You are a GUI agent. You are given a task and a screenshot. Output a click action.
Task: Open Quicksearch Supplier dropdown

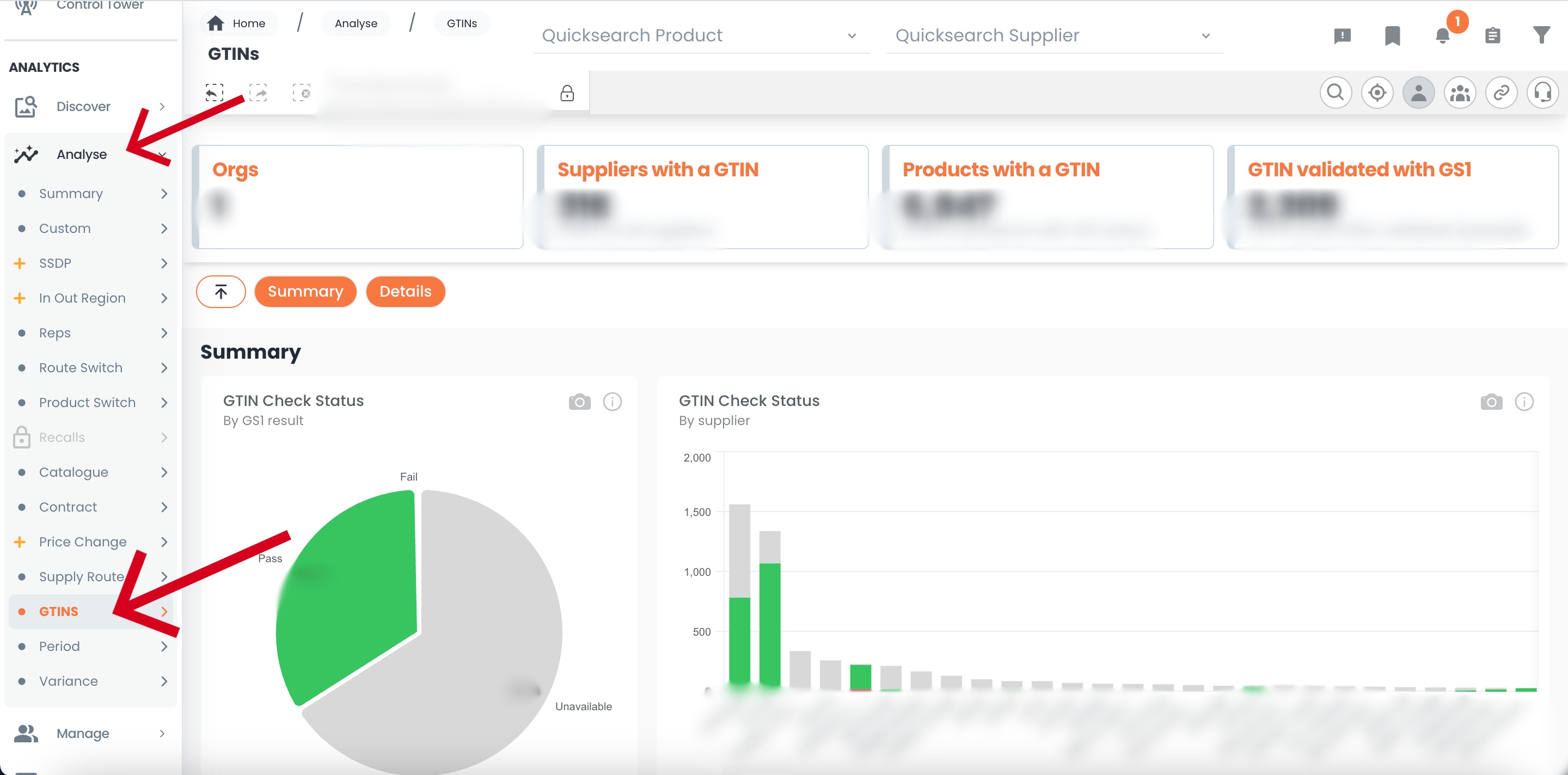(x=1054, y=35)
